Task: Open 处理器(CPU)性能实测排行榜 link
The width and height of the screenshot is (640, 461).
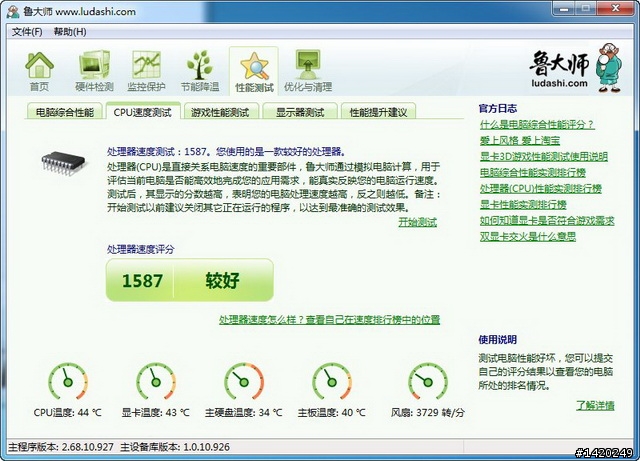Action: 540,188
